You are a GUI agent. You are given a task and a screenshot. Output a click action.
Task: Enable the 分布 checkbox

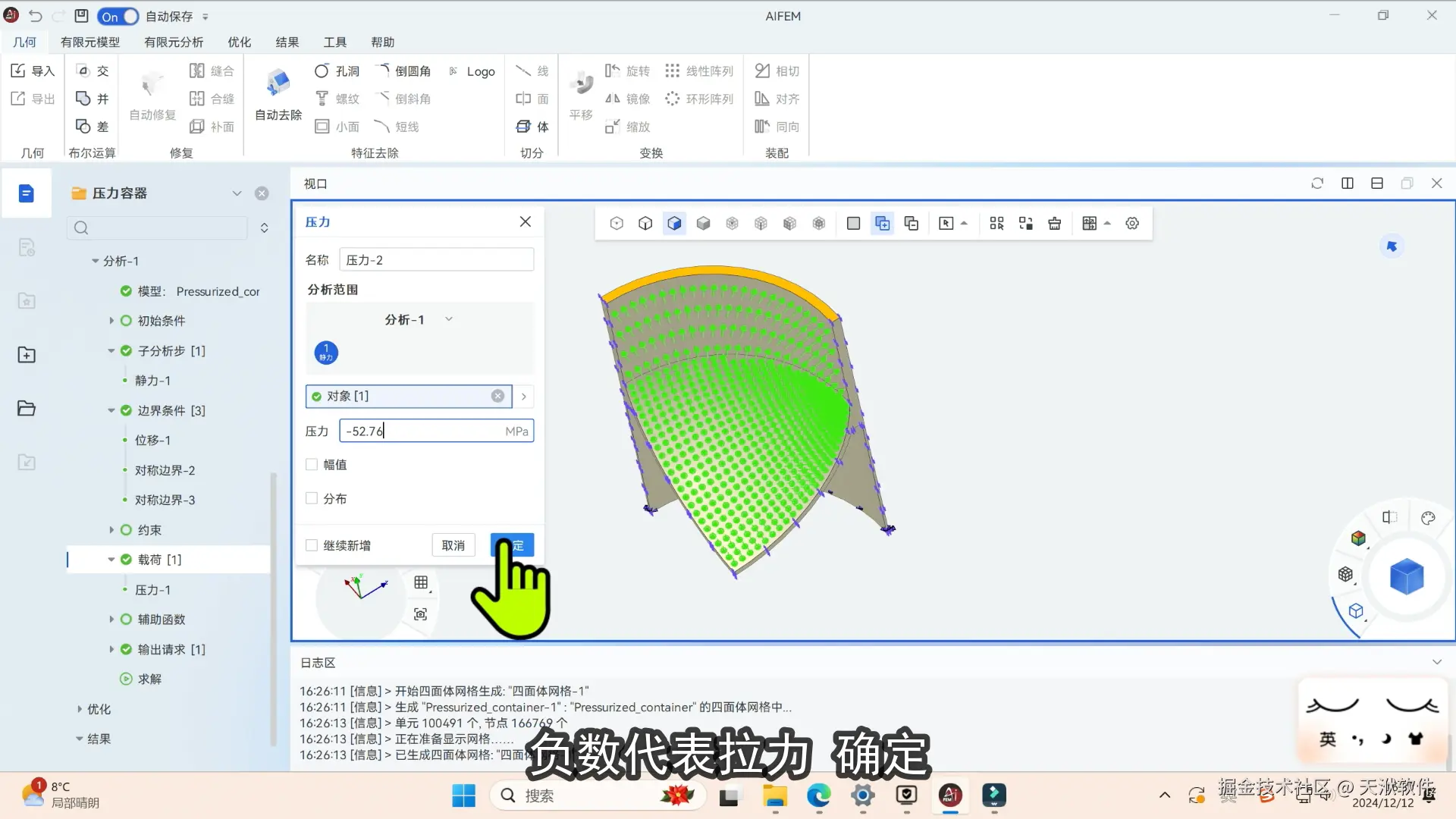point(312,498)
